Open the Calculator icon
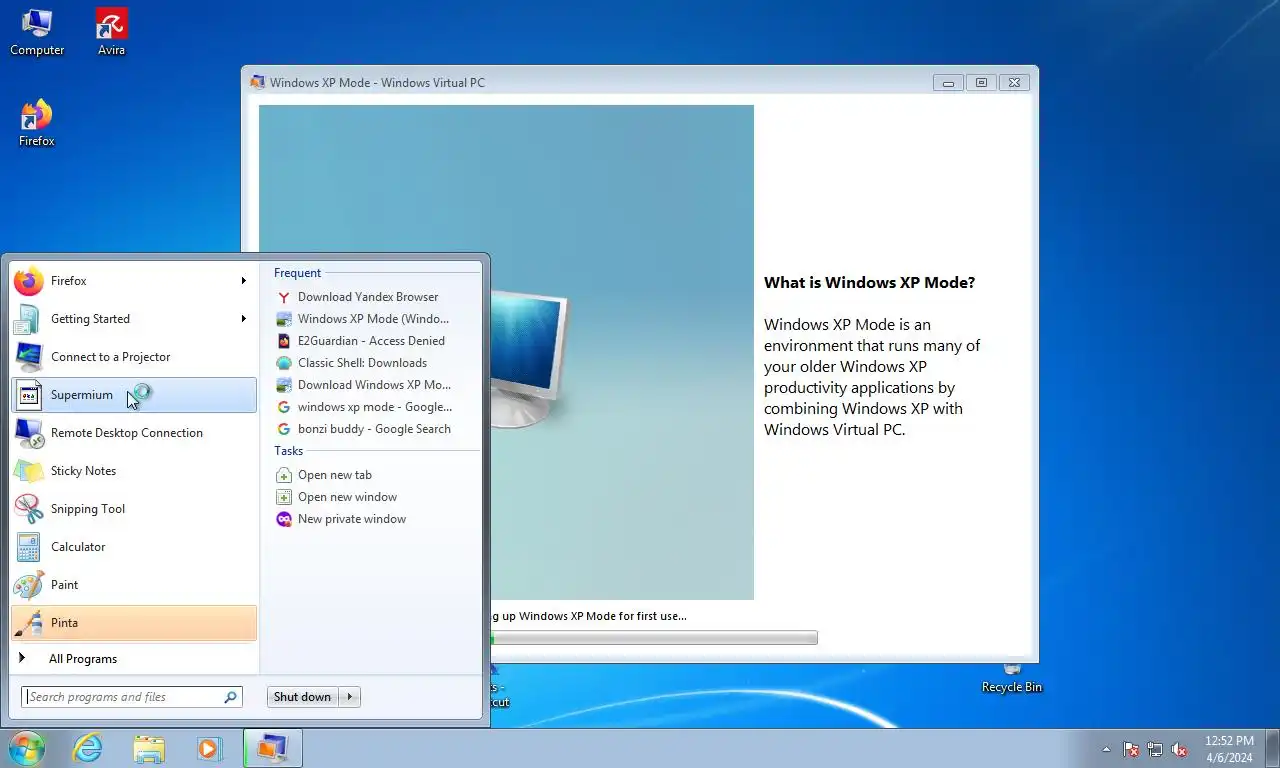Screen dimensions: 1280x768 pyautogui.click(x=28, y=547)
